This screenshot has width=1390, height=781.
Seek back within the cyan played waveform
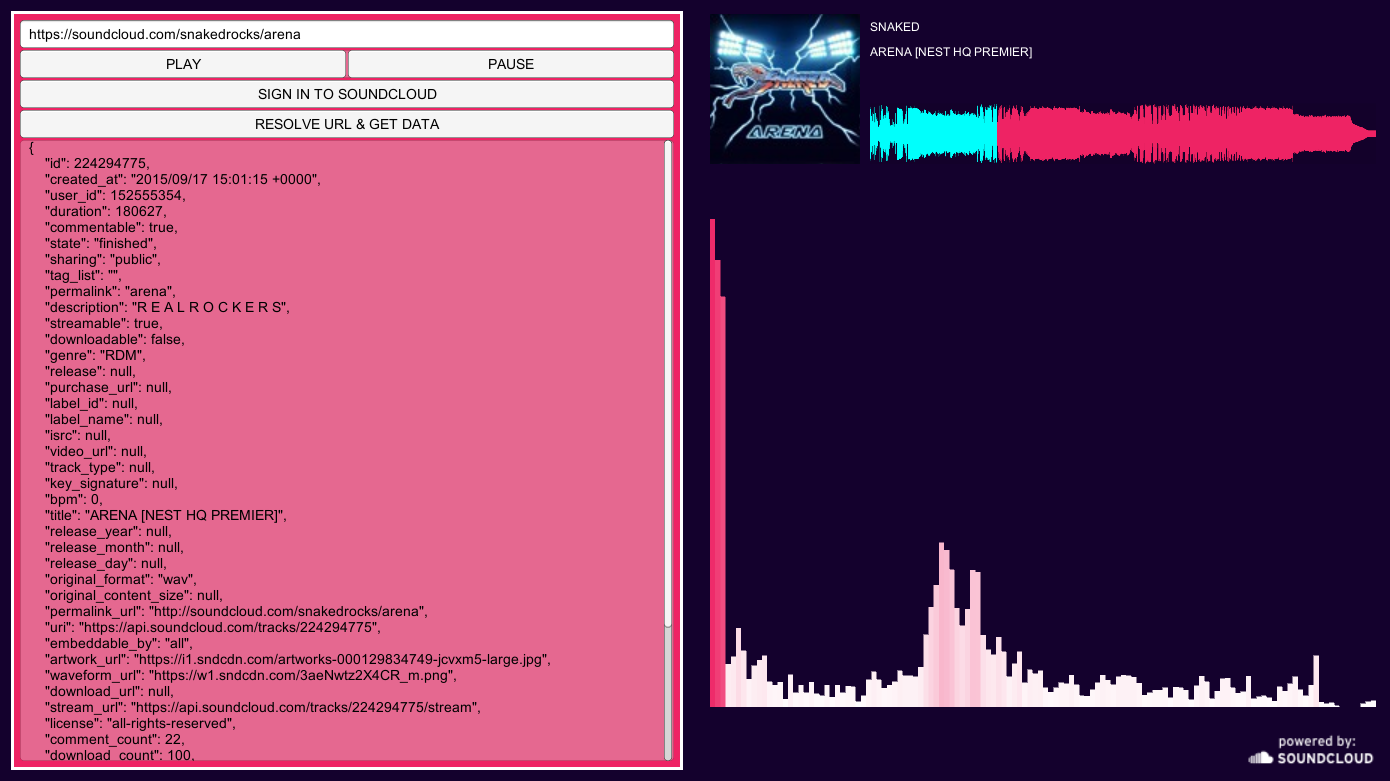click(x=933, y=133)
